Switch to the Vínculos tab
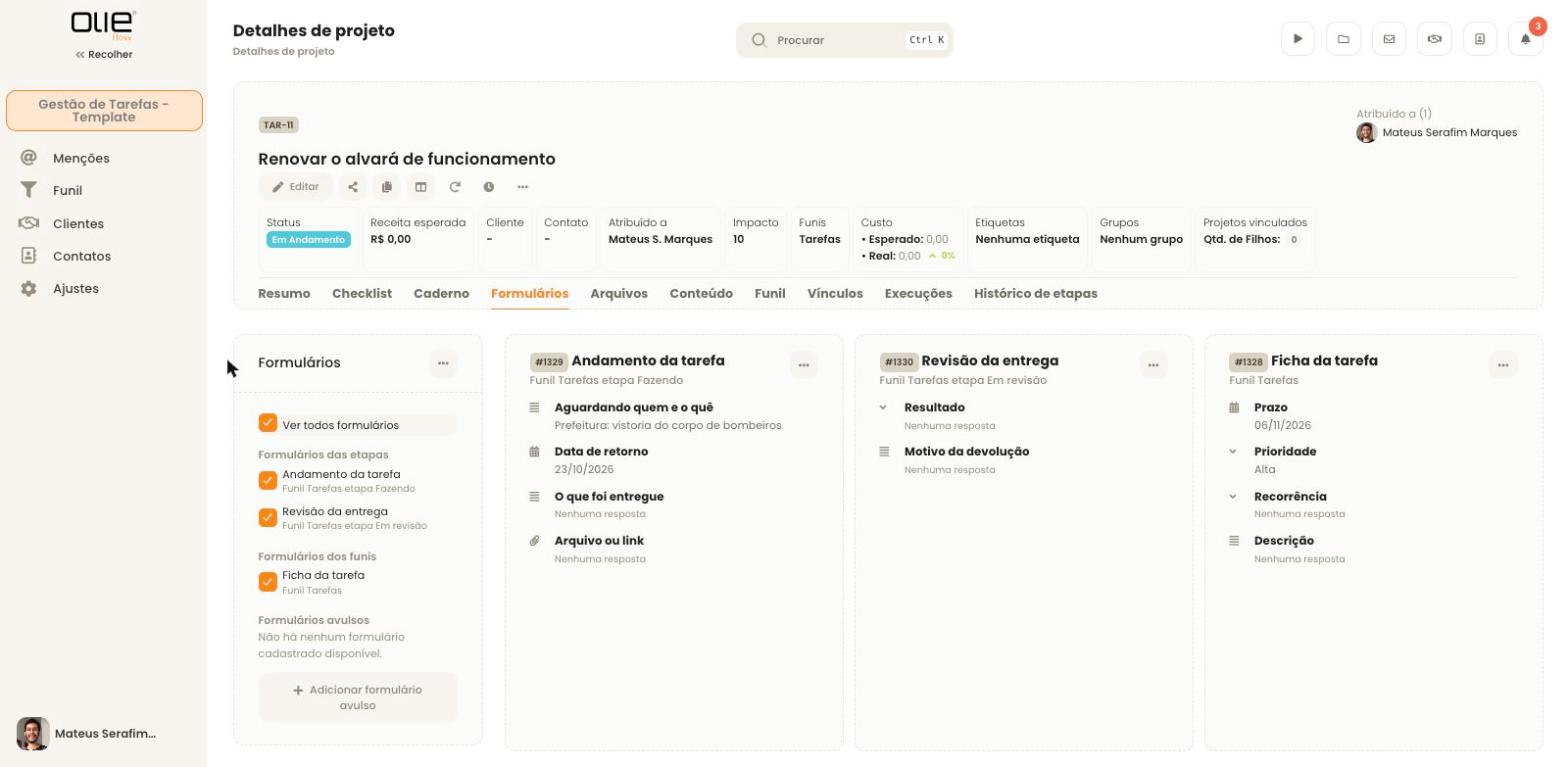The height and width of the screenshot is (767, 1568). [x=835, y=293]
